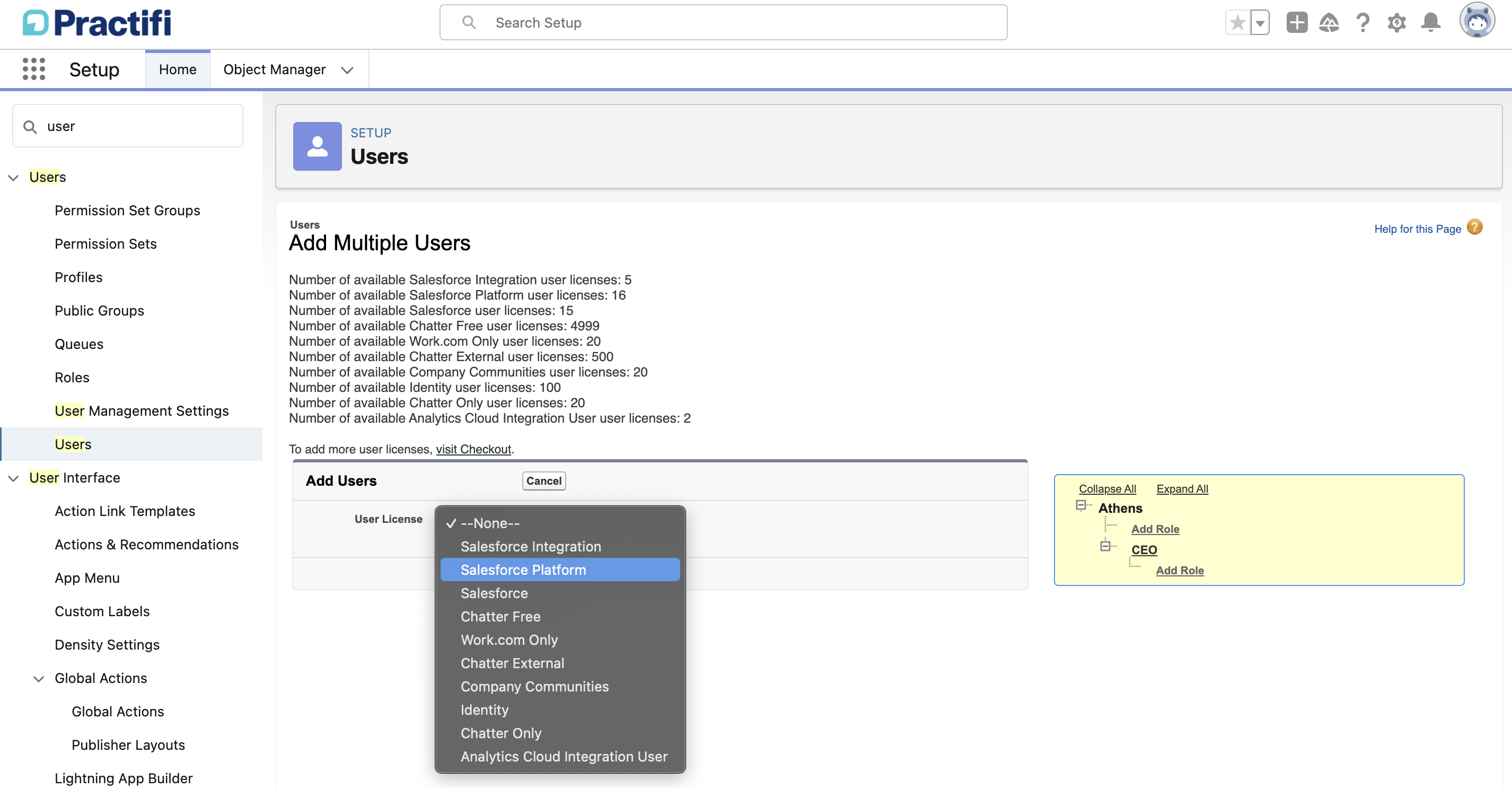Click the user avatar in header
The height and width of the screenshot is (788, 1512).
1477,21
